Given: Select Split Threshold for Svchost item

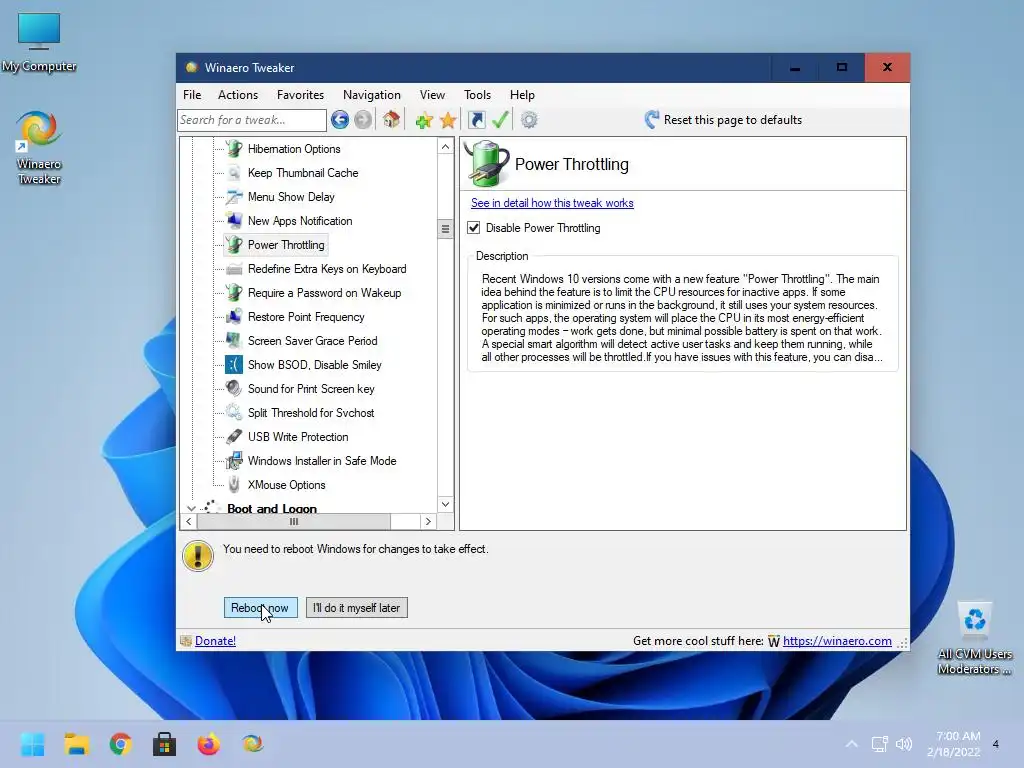Looking at the screenshot, I should point(312,413).
